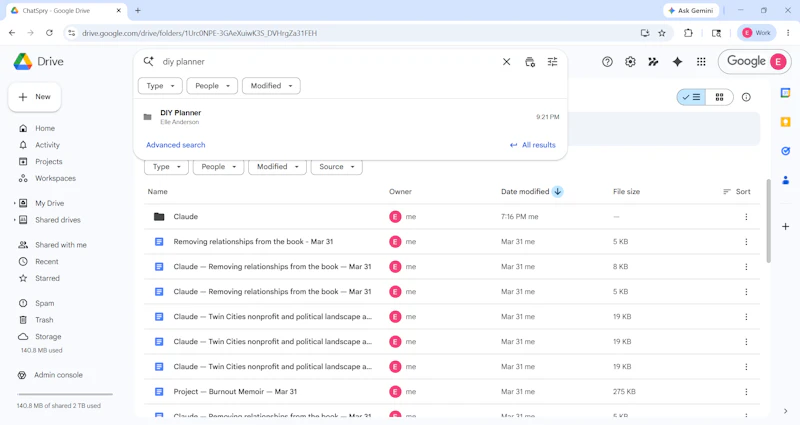Show folder details info icon
The image size is (800, 425).
[x=746, y=97]
